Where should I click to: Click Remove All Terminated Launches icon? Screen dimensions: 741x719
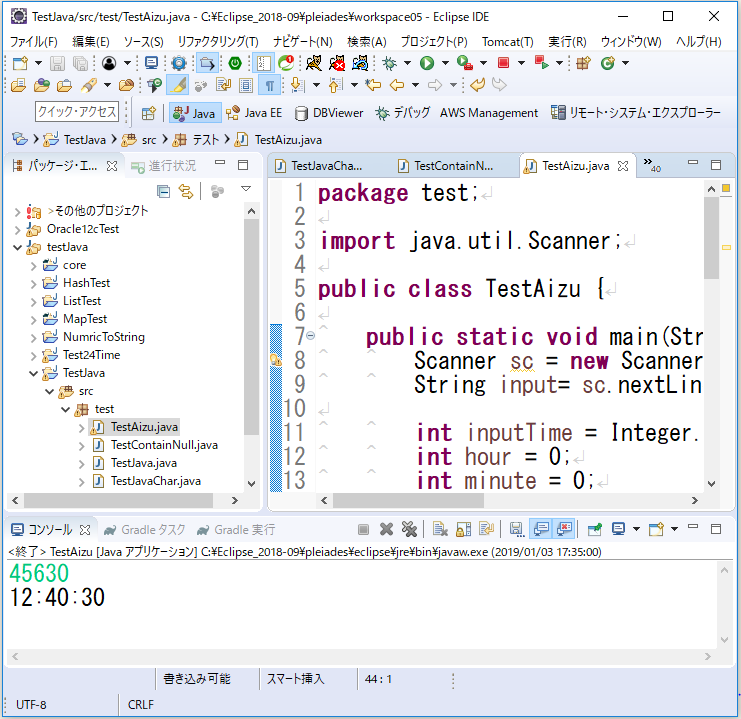pos(409,529)
